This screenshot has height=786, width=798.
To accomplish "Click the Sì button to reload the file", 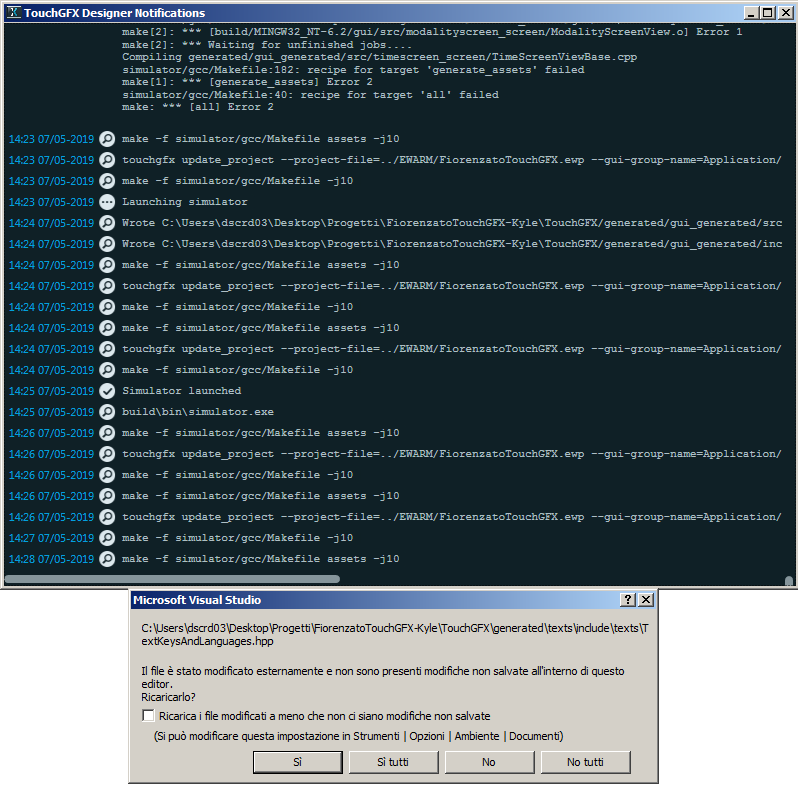I will coord(298,762).
